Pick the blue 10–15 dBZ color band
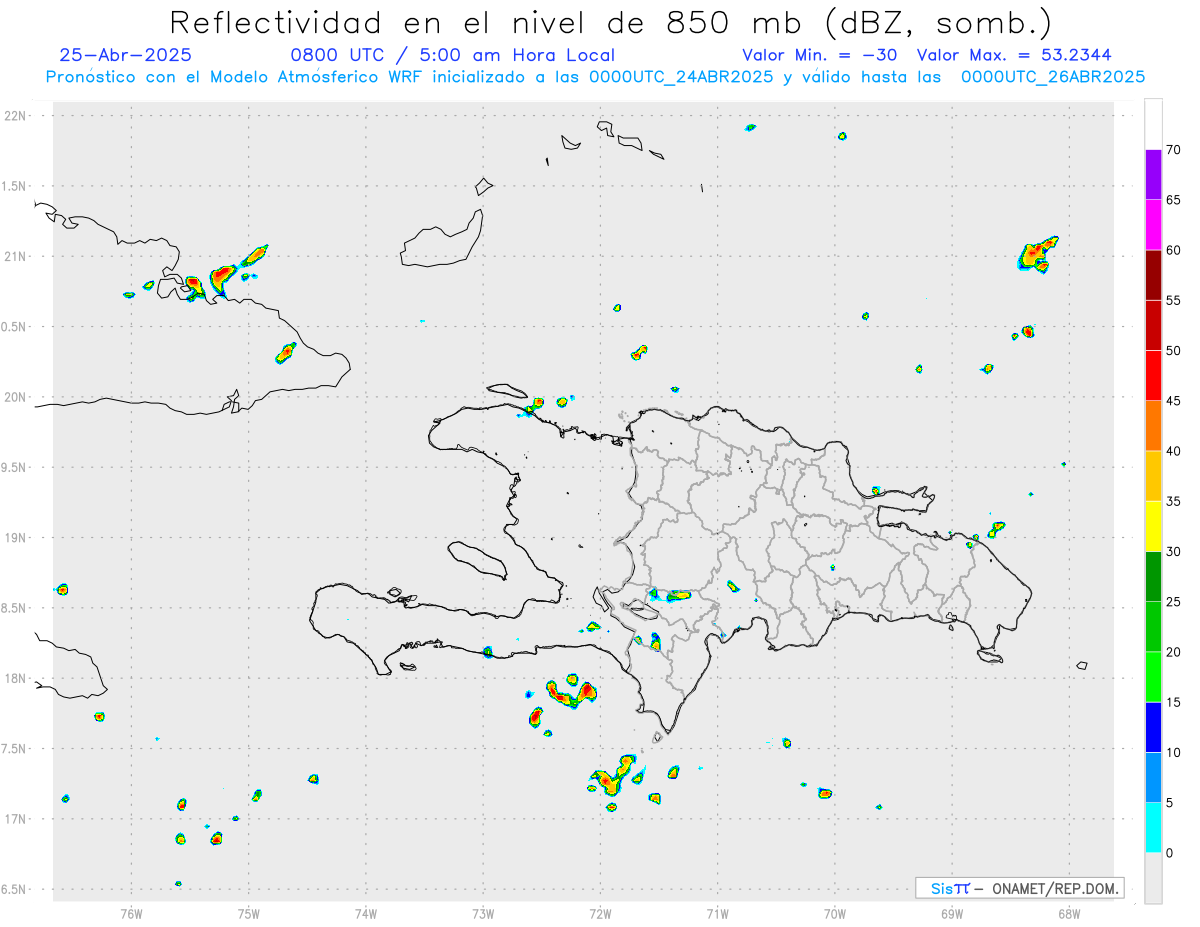Viewport: 1200px width, 927px height. [x=1153, y=727]
